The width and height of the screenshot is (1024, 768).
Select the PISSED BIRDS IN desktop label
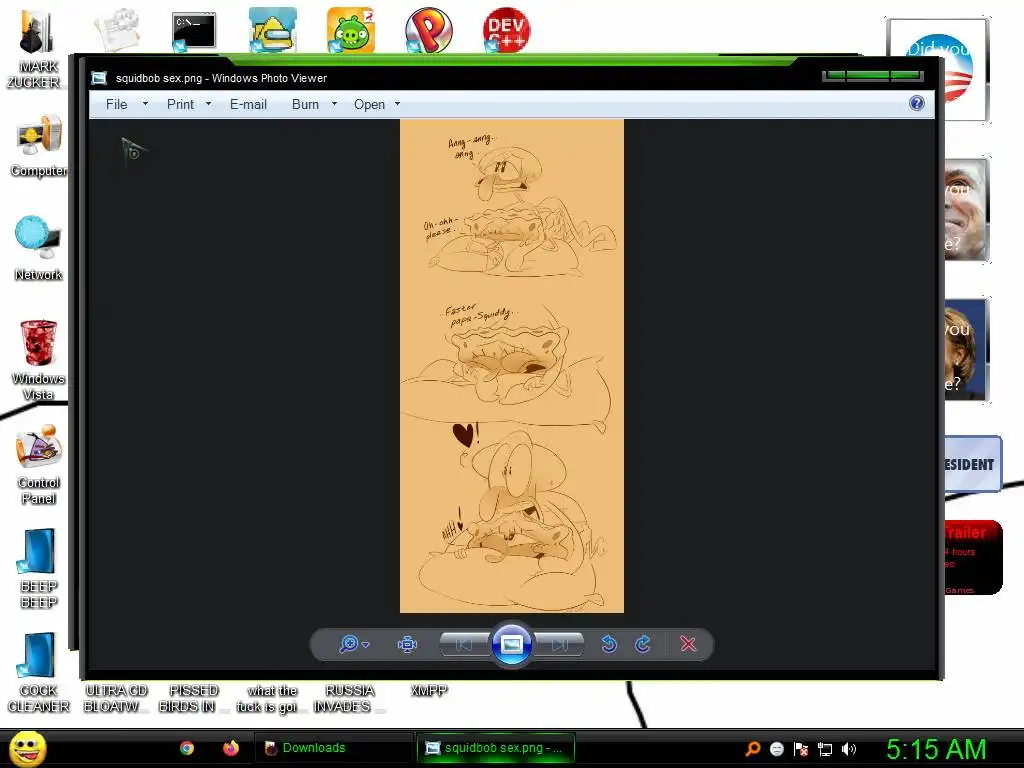pos(194,698)
